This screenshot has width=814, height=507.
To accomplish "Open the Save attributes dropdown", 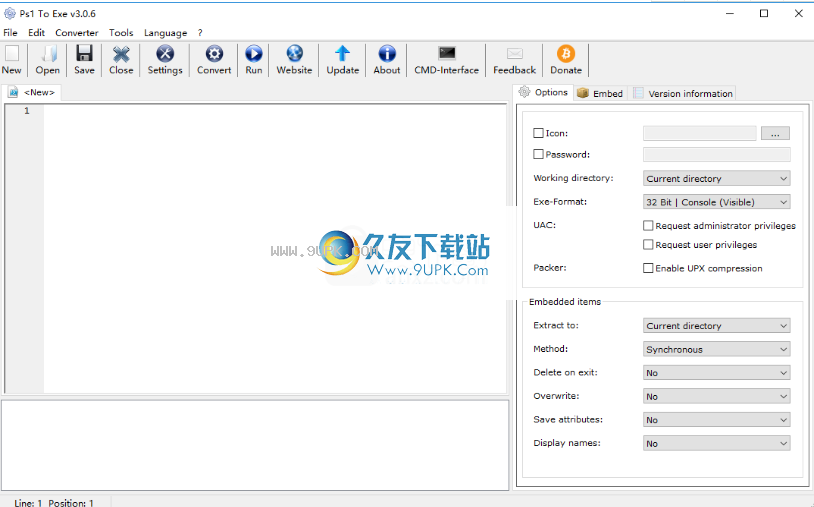I will tap(716, 420).
